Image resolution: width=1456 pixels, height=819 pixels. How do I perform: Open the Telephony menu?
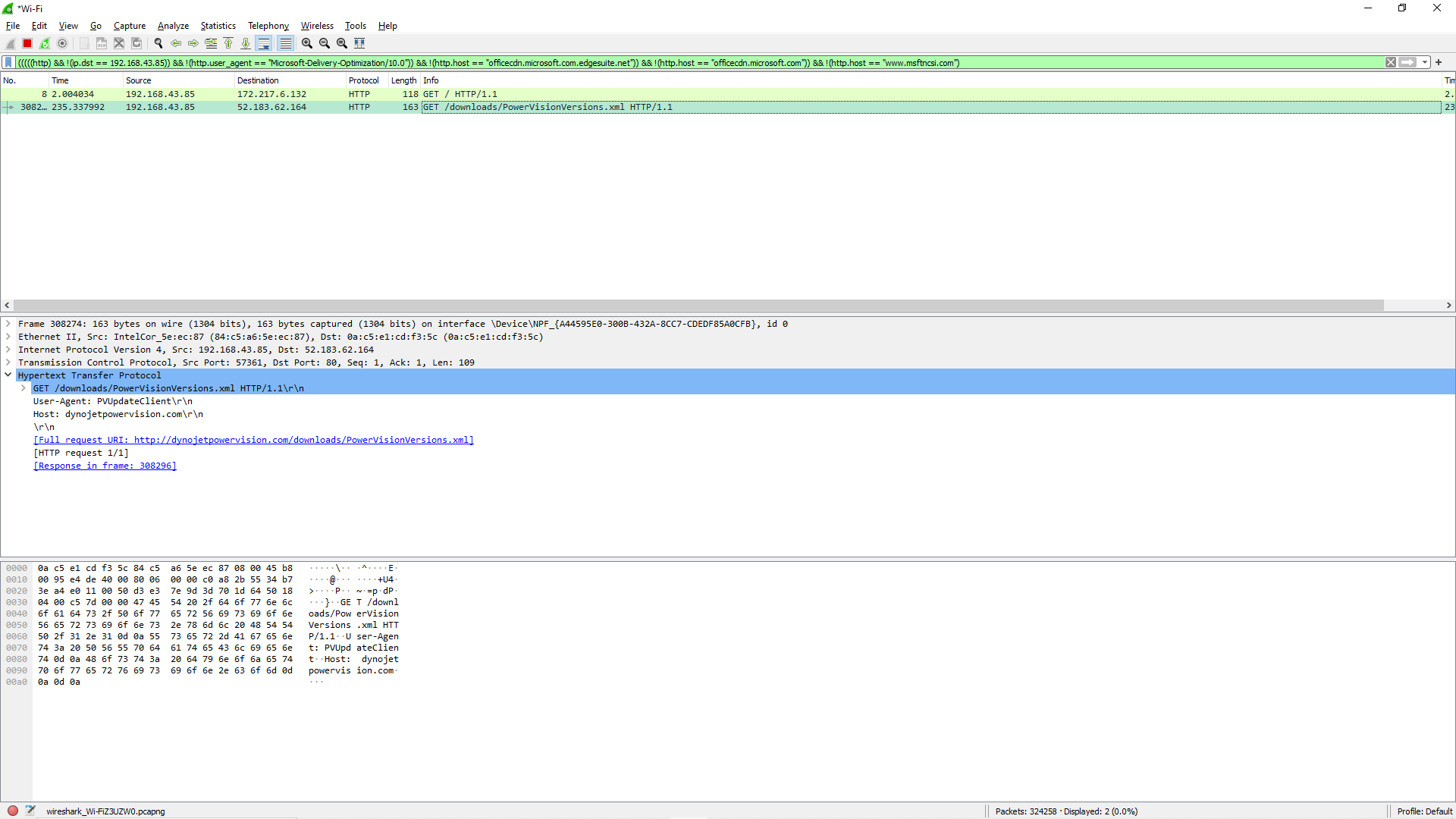point(268,25)
